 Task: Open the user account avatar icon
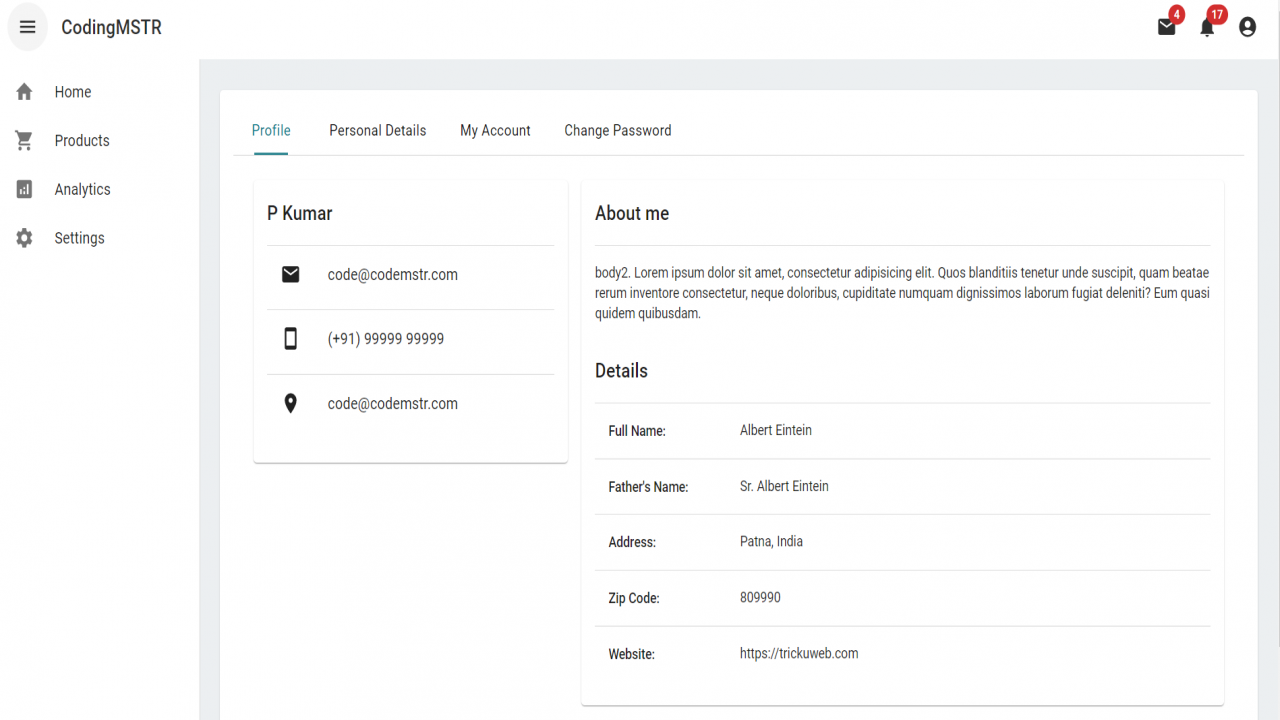(x=1247, y=27)
